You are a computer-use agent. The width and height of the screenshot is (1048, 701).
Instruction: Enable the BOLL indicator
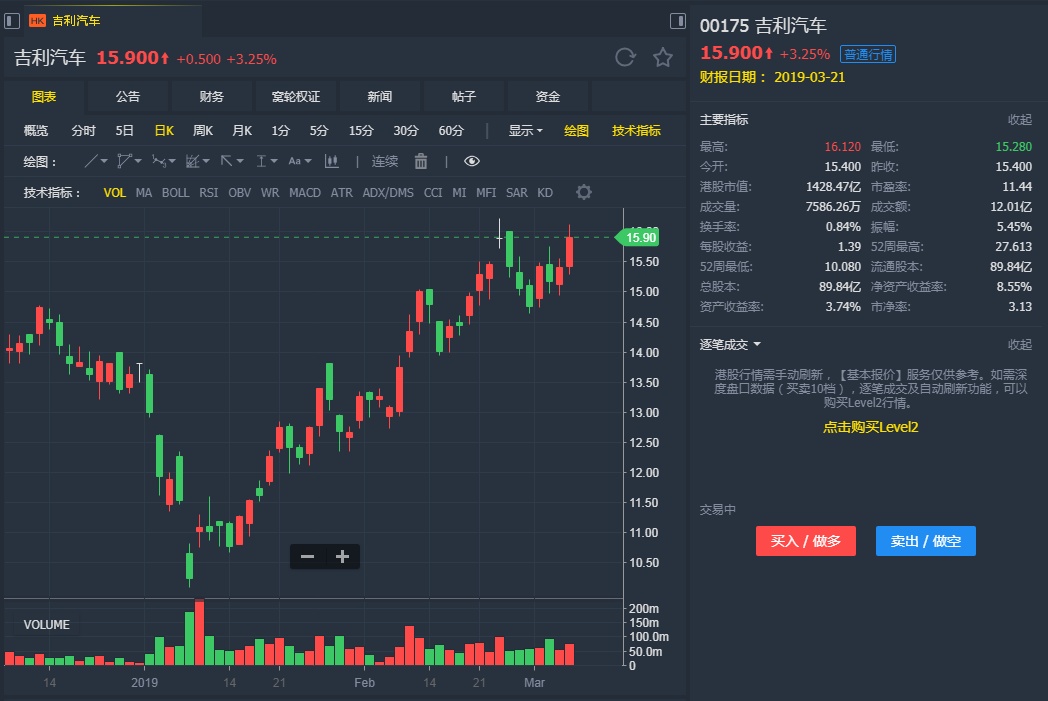(175, 192)
